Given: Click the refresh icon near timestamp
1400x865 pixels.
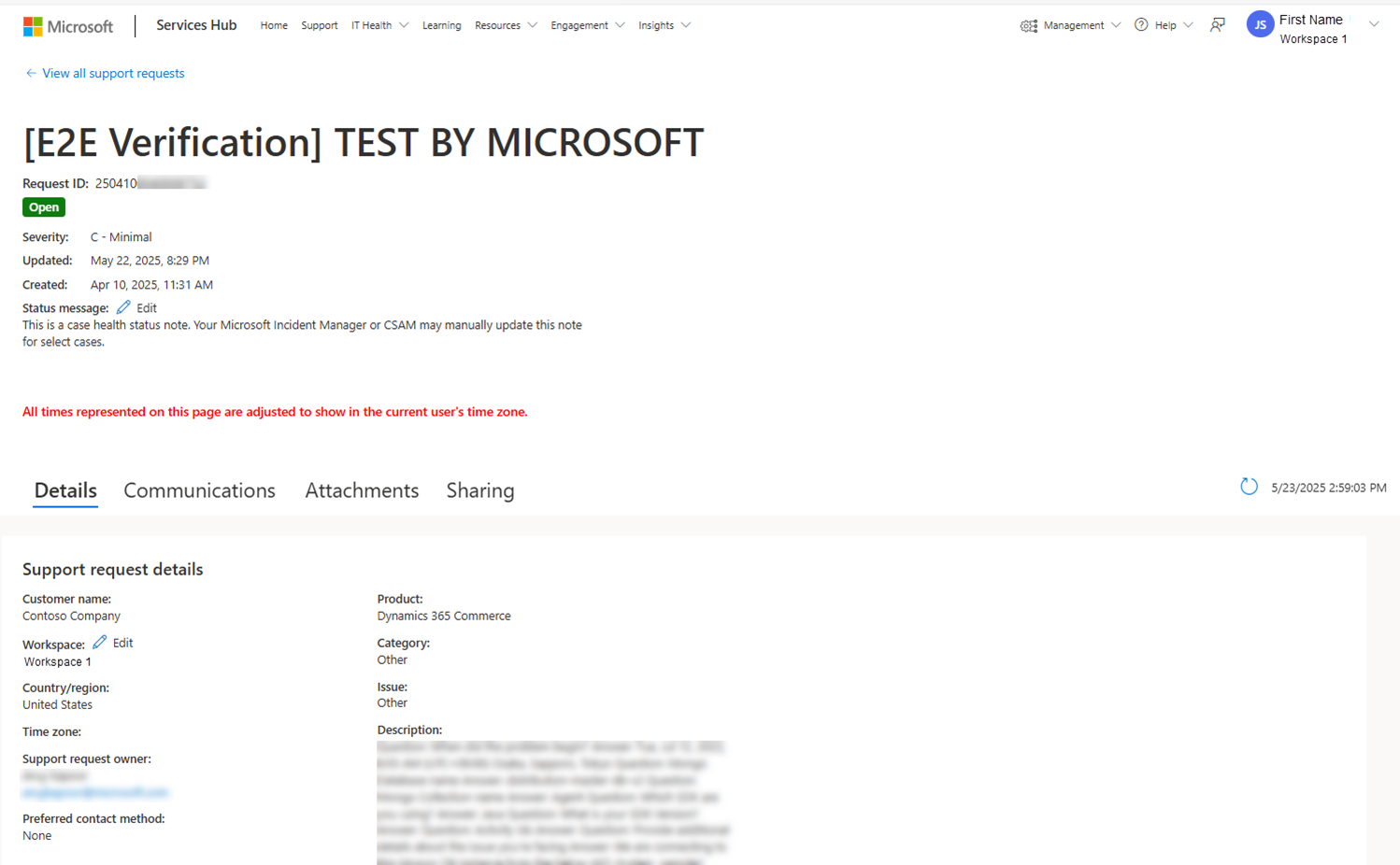Looking at the screenshot, I should click(x=1249, y=487).
